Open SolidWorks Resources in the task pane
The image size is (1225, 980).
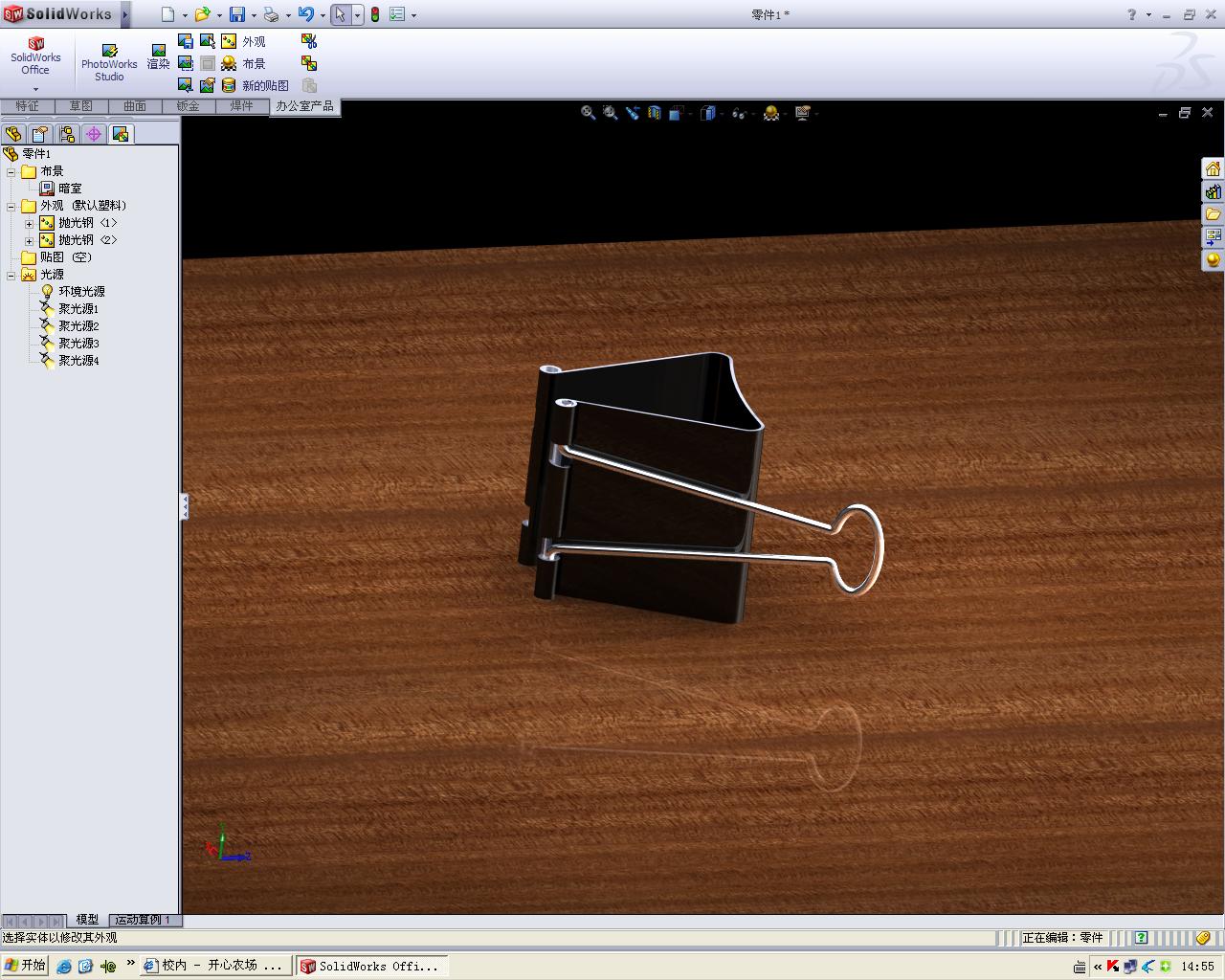click(1213, 168)
